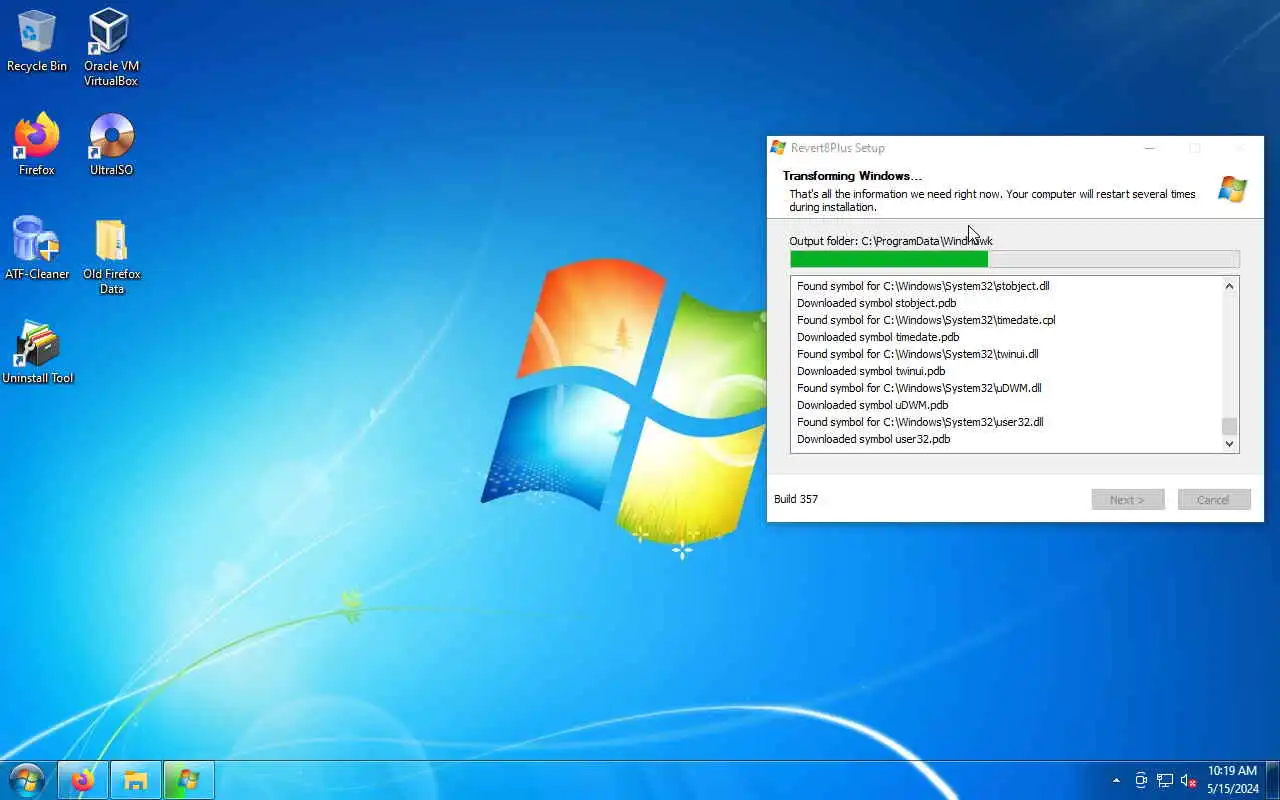Click the log scrollbar up arrow
Screen dimensions: 1280x800
coord(1230,286)
